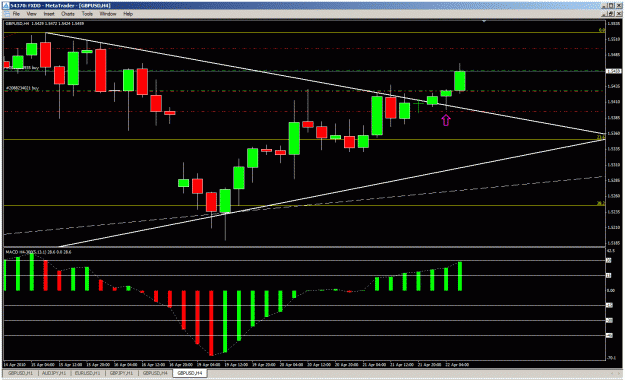
Task: Switch to the AUDJPY,H1 chart tab
Action: 54,373
